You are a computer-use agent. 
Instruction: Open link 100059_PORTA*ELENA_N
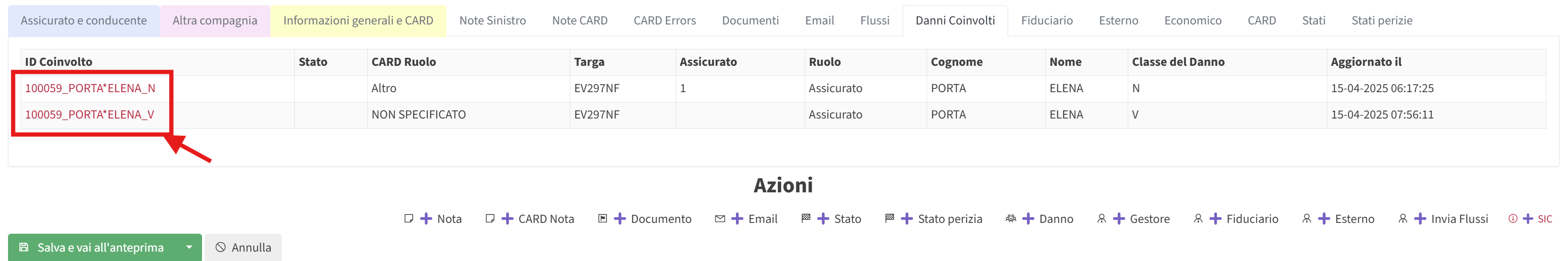(x=90, y=88)
